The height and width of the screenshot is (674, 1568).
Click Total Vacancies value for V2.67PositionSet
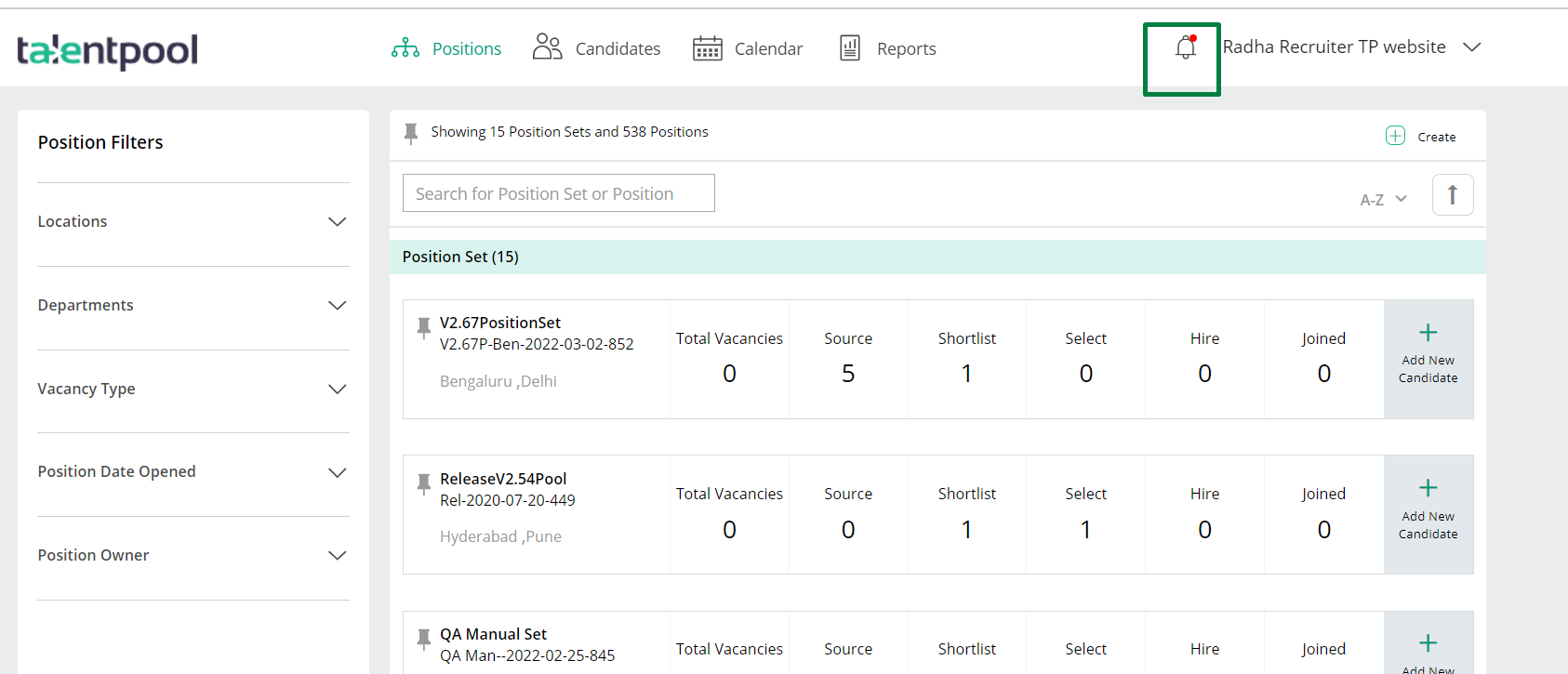click(x=729, y=374)
